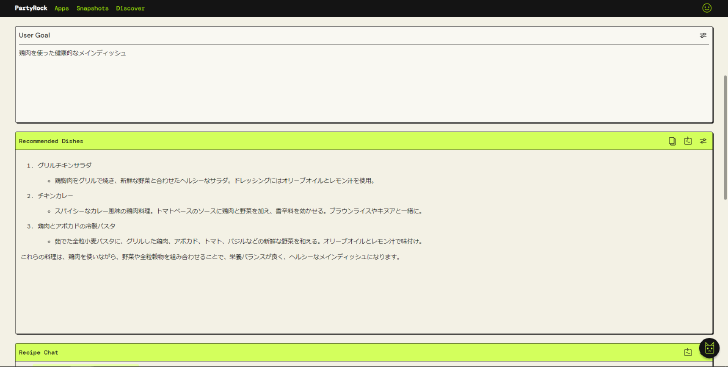Open the User Goal widget settings icon

tap(703, 35)
